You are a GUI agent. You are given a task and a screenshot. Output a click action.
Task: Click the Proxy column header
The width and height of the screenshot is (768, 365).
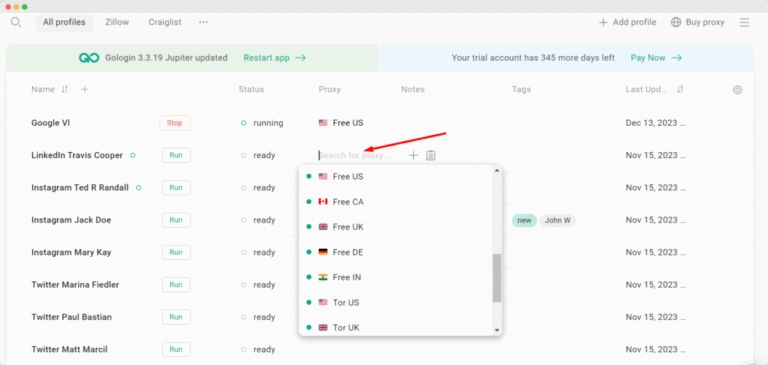point(330,90)
